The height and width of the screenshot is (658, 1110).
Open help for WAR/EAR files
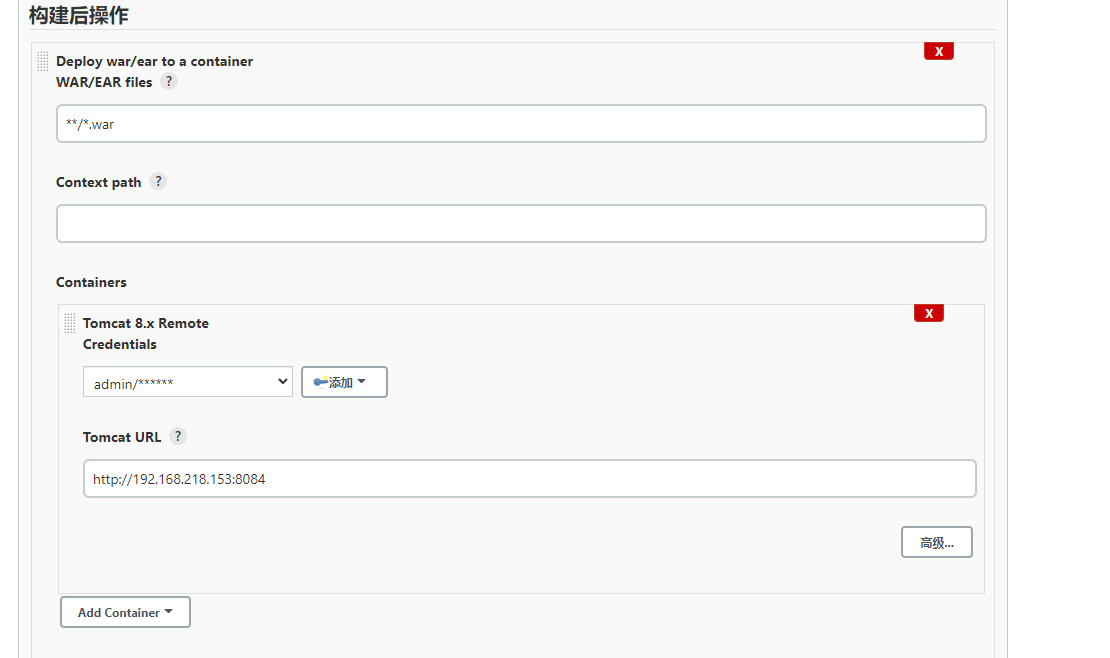coord(169,82)
